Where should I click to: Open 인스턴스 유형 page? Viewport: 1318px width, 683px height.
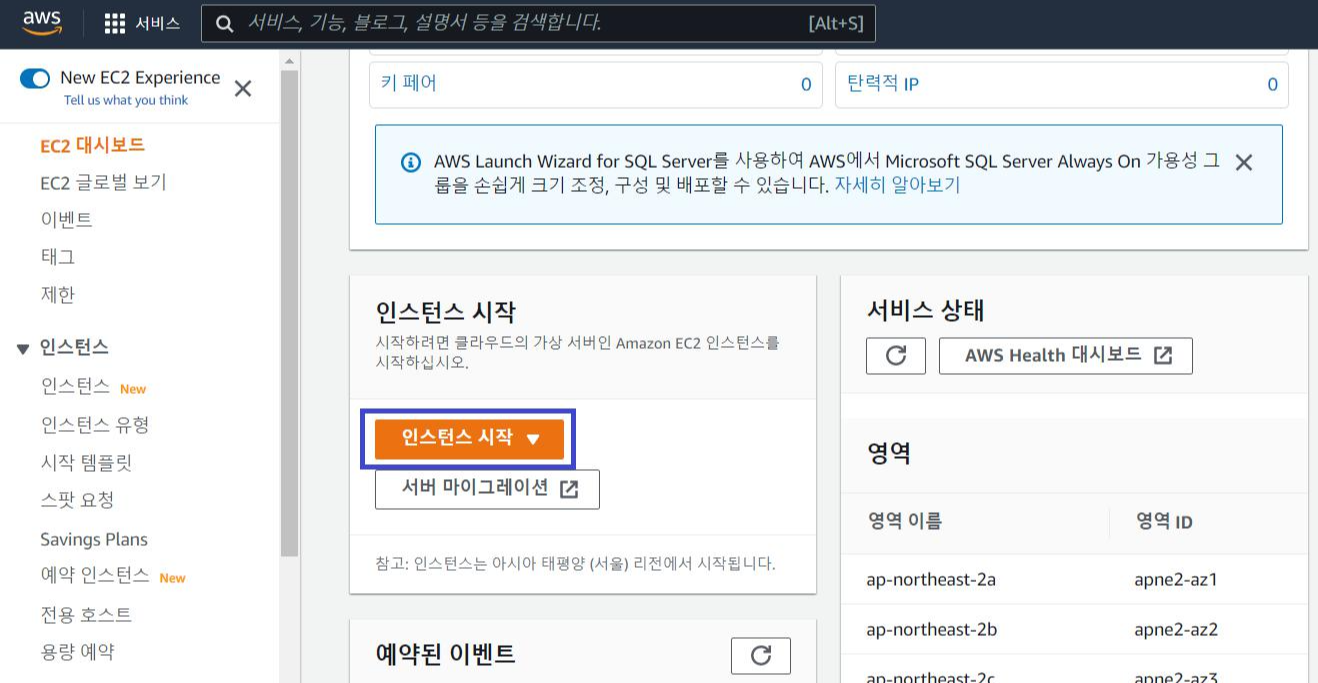[x=95, y=425]
